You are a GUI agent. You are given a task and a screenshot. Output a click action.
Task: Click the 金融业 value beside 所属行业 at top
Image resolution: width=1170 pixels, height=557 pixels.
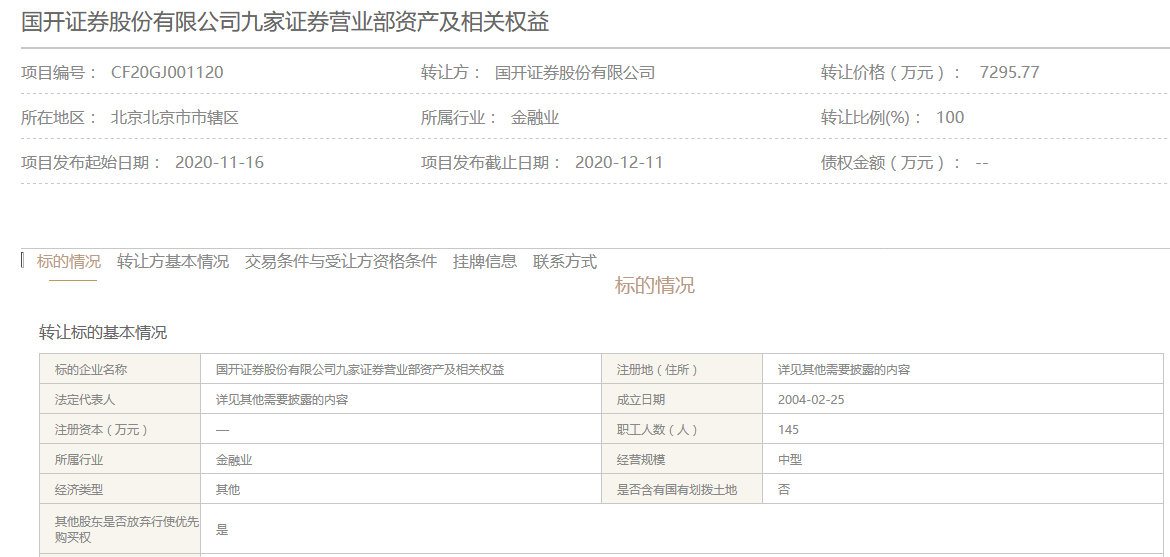tap(535, 118)
